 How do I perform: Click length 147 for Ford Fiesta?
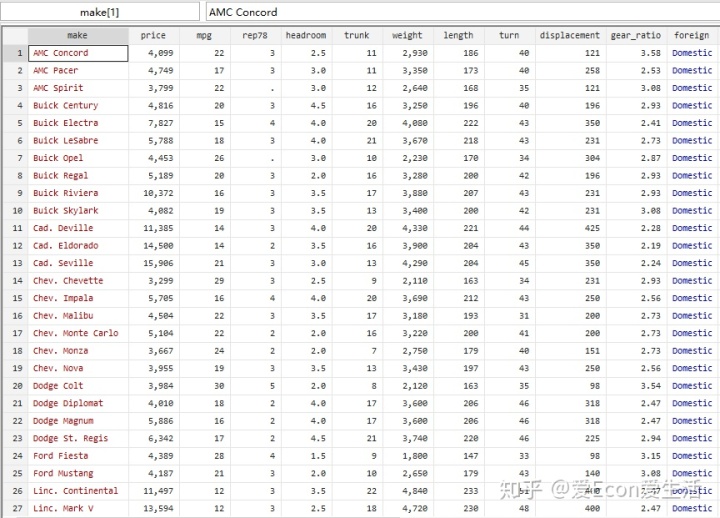tap(459, 456)
